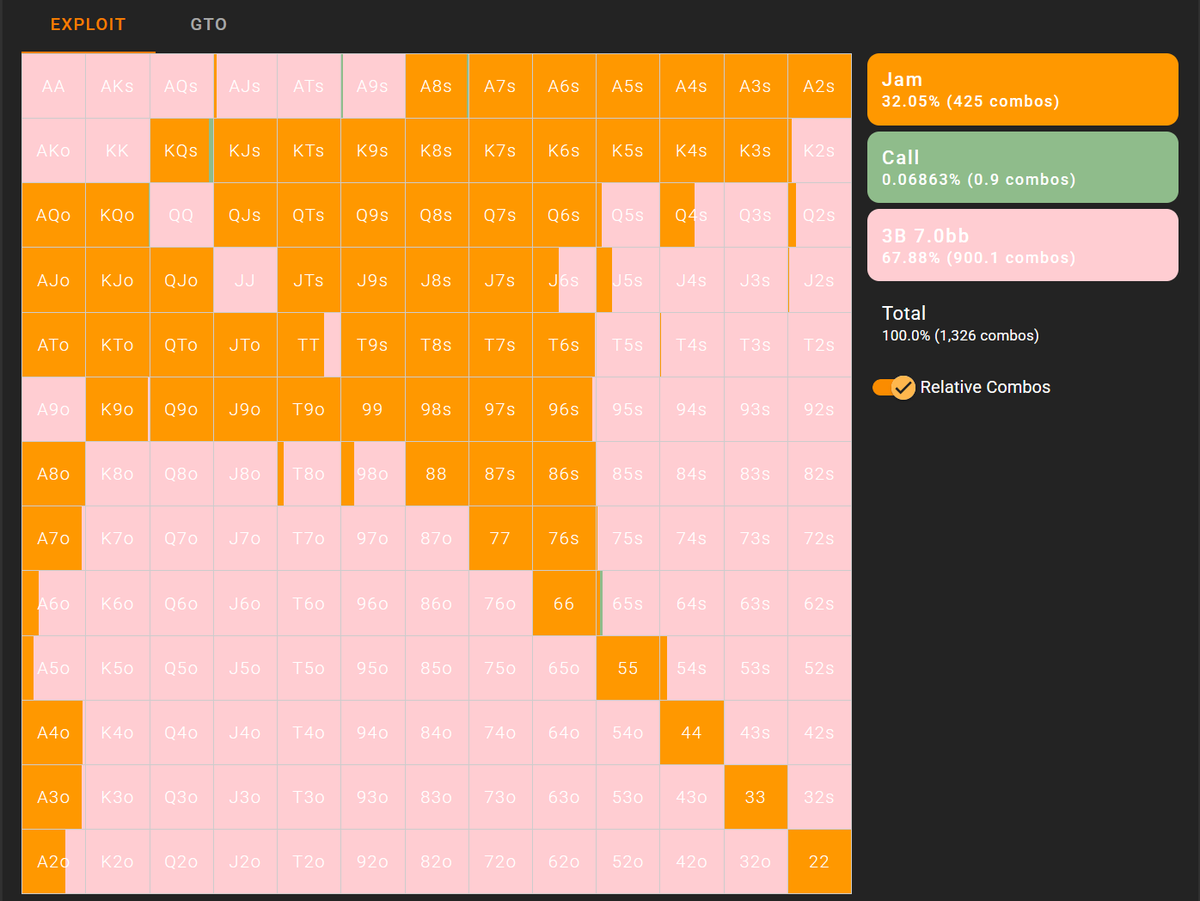The image size is (1200, 901).
Task: Choose the 54s hand cell
Action: click(x=691, y=668)
